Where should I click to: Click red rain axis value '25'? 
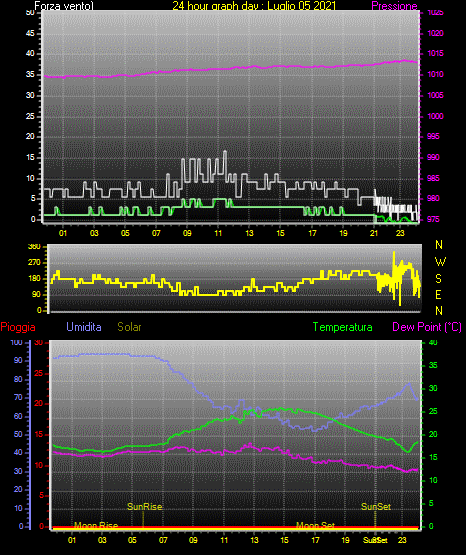coord(39,373)
